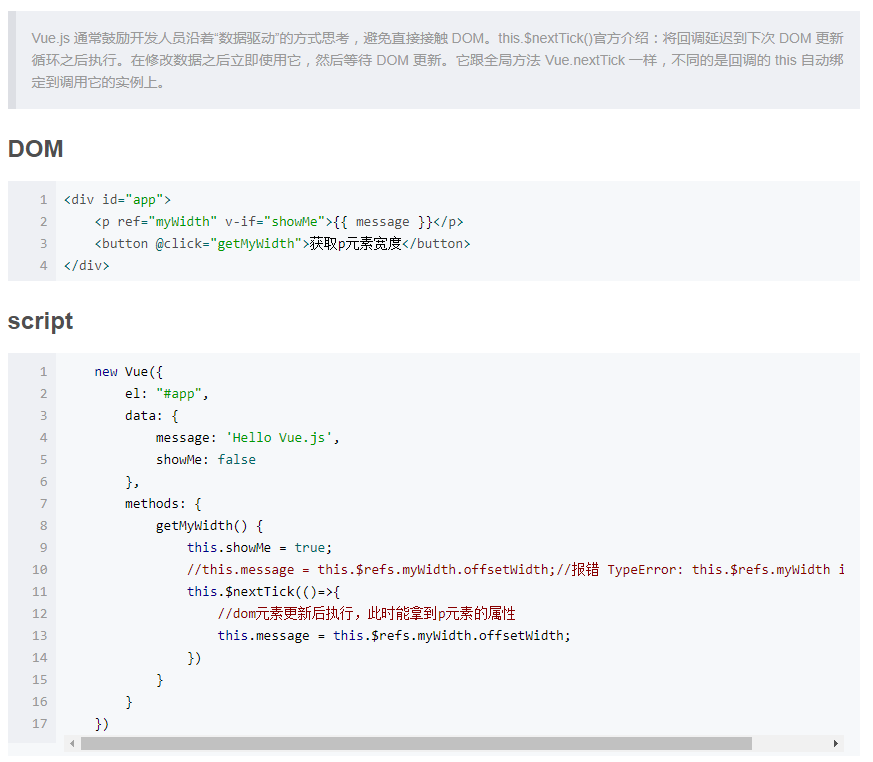873x762 pixels.
Task: Click the 'this.$nextTick(()=>{' line
Action: click(263, 592)
